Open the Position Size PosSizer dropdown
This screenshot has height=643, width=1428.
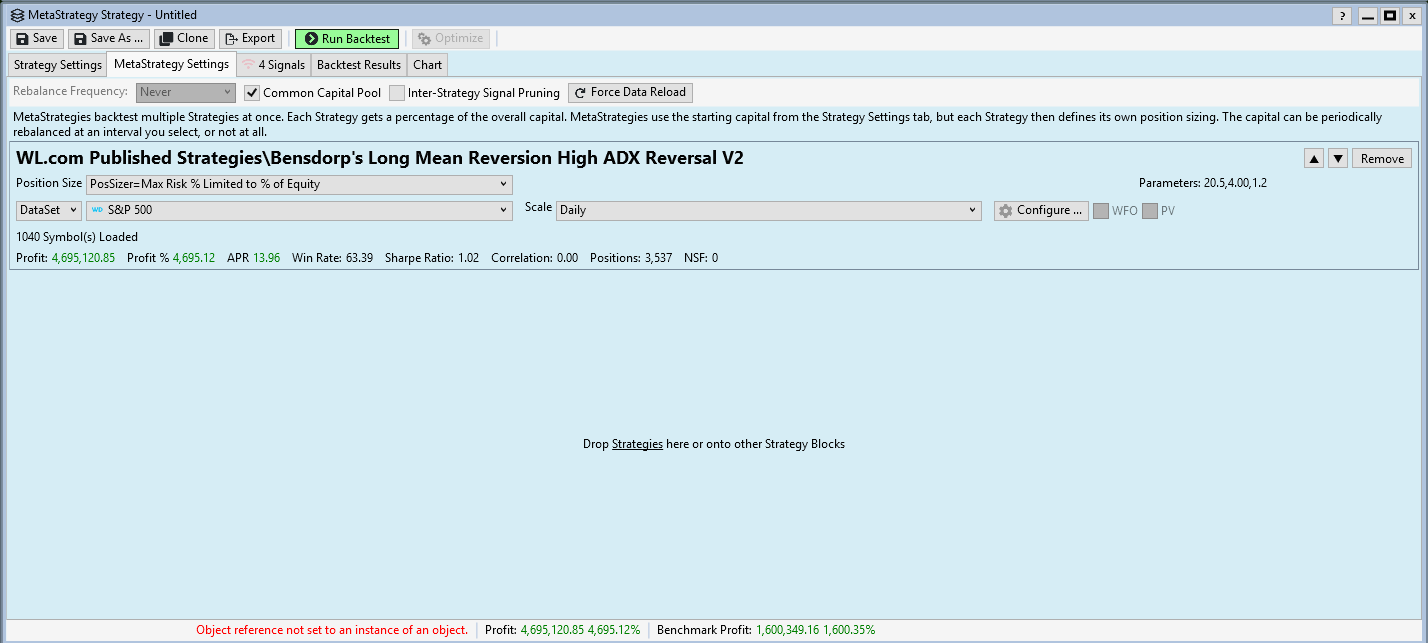[299, 184]
